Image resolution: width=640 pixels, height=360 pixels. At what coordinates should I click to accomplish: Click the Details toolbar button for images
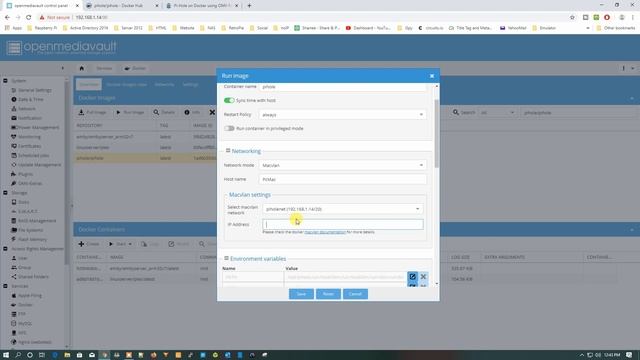(164, 112)
